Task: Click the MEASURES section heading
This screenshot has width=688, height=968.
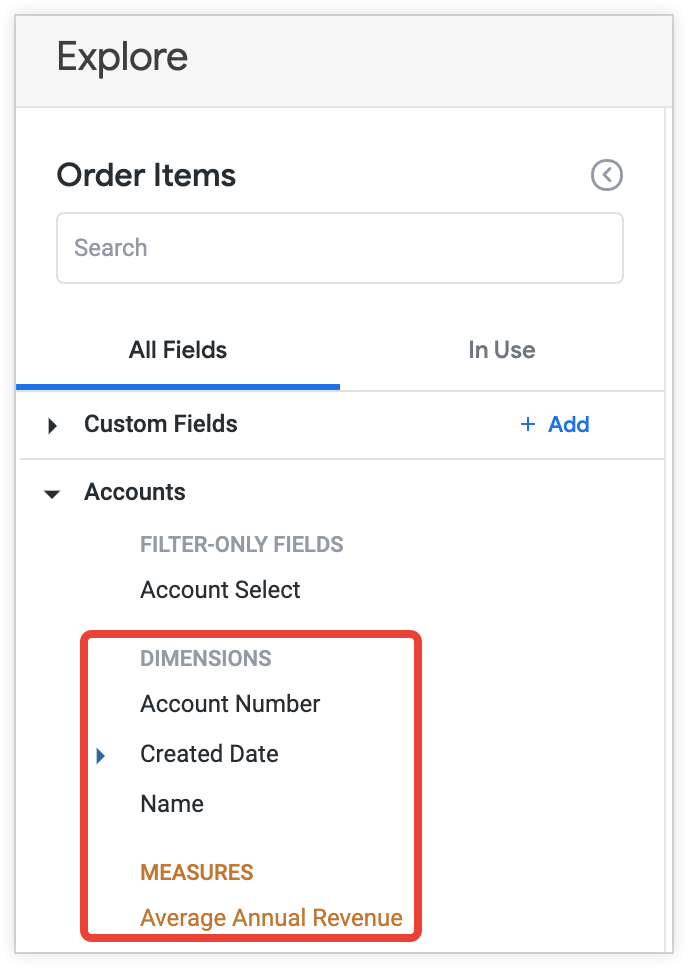Action: [x=197, y=872]
